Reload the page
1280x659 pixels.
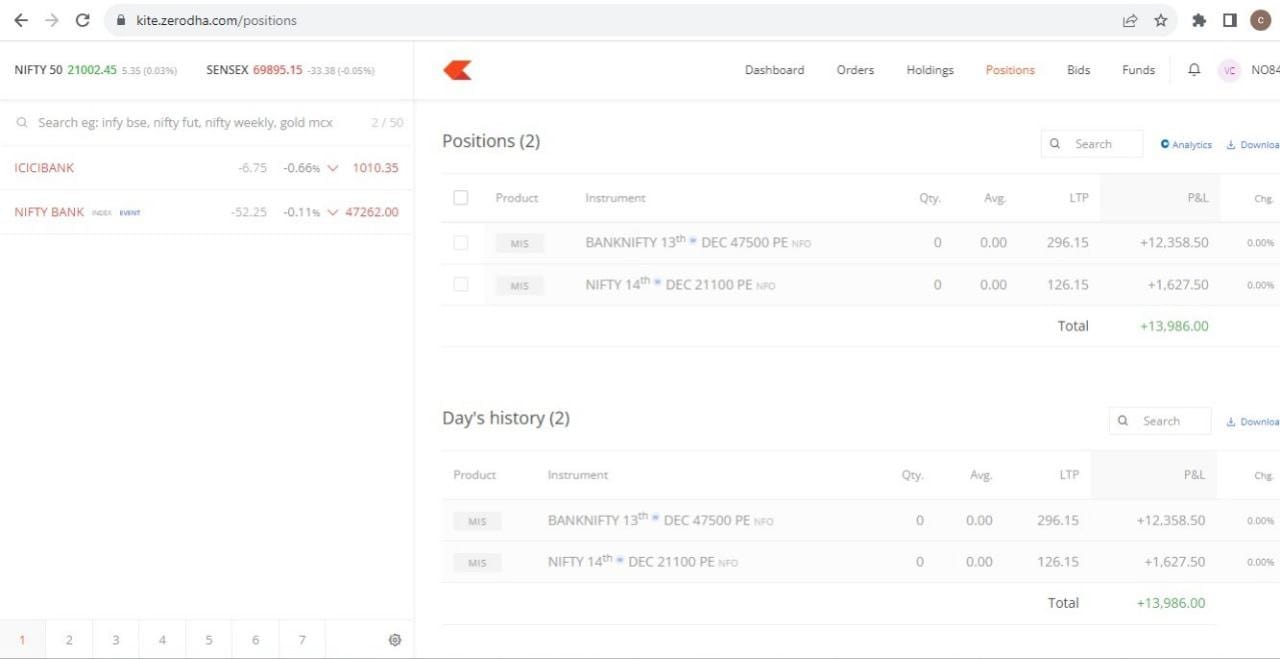(x=83, y=20)
